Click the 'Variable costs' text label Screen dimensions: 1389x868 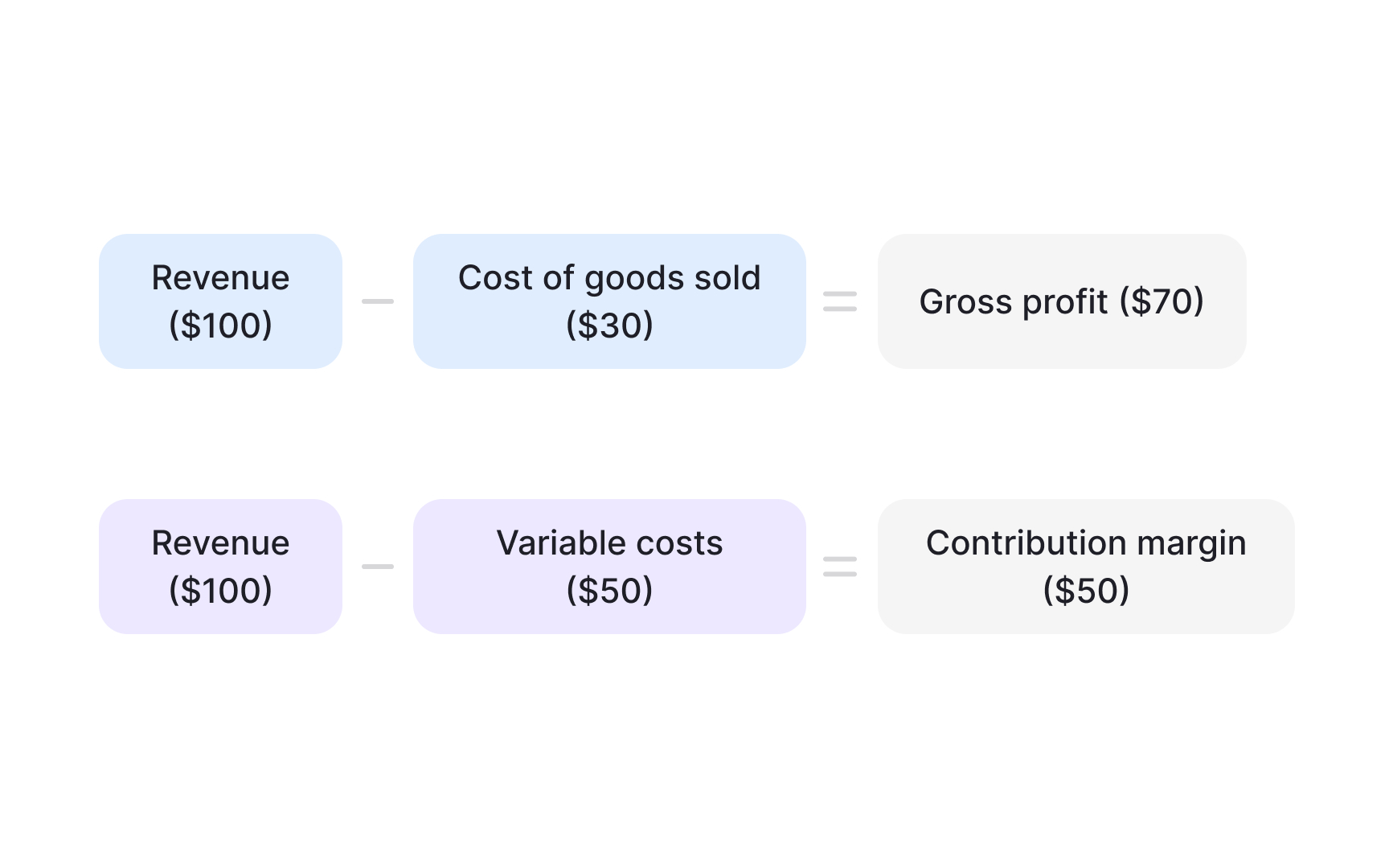pyautogui.click(x=609, y=543)
